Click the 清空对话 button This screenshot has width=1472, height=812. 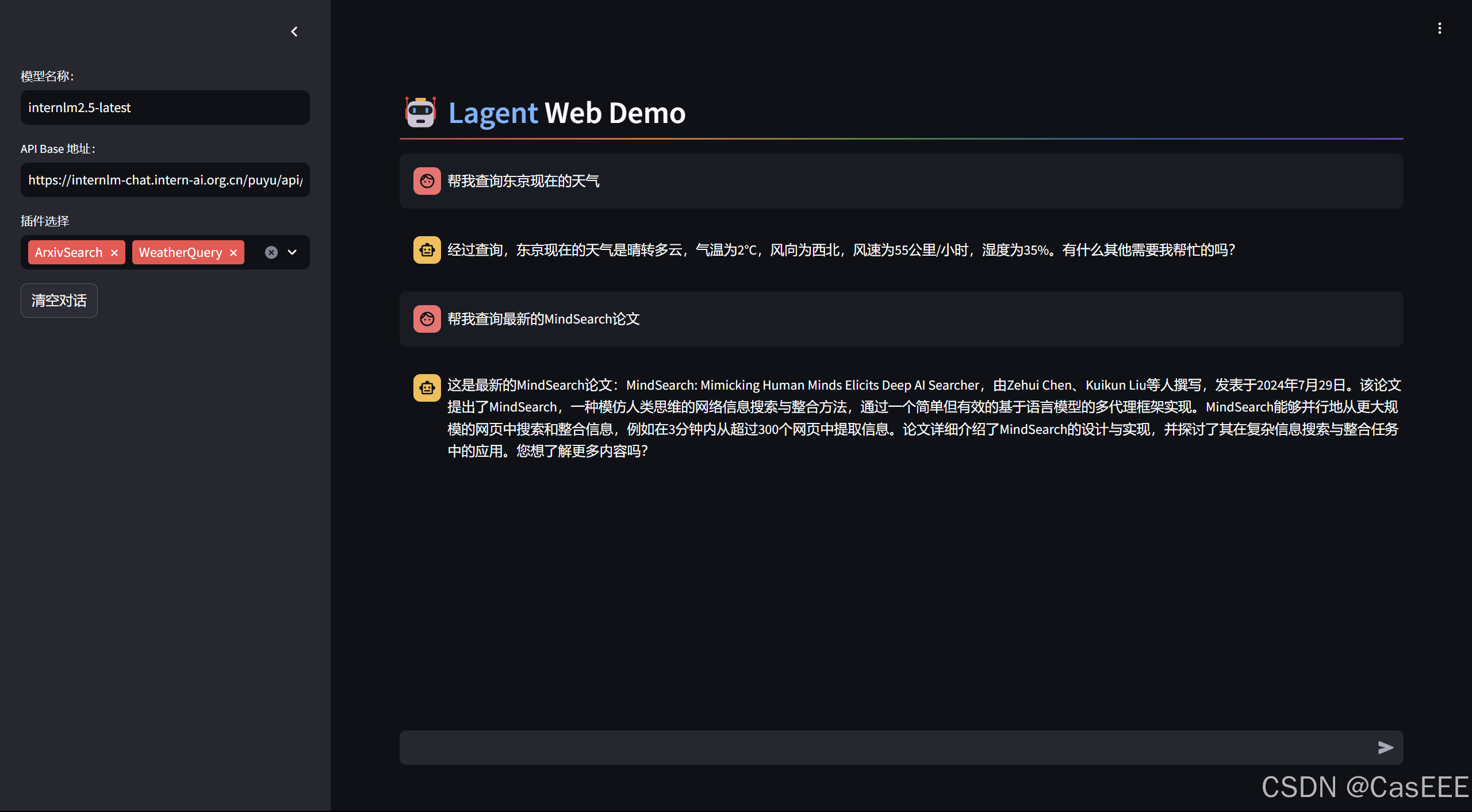[x=59, y=300]
